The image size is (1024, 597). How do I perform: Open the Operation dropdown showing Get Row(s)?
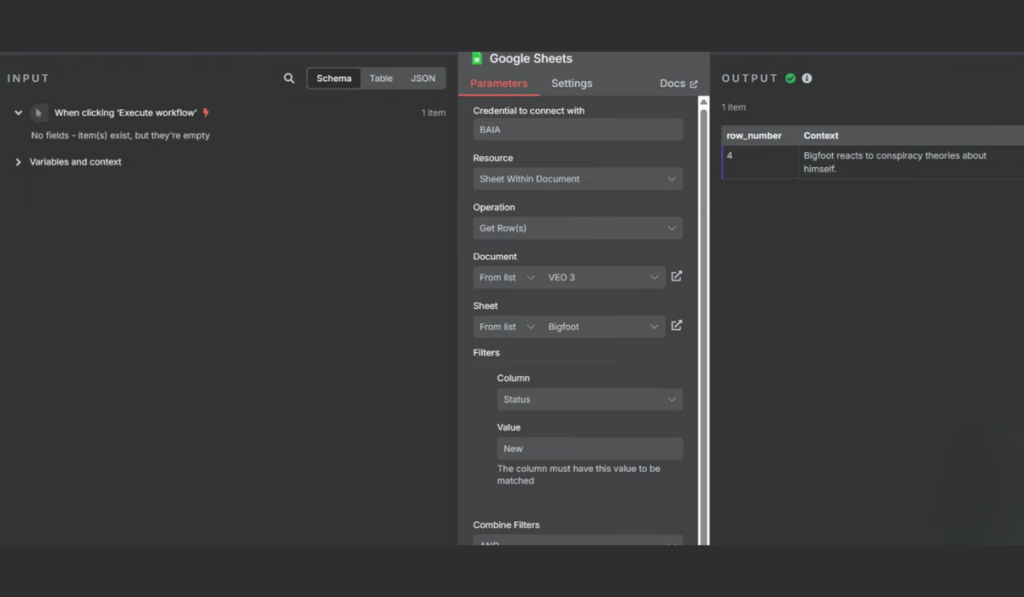pos(577,228)
